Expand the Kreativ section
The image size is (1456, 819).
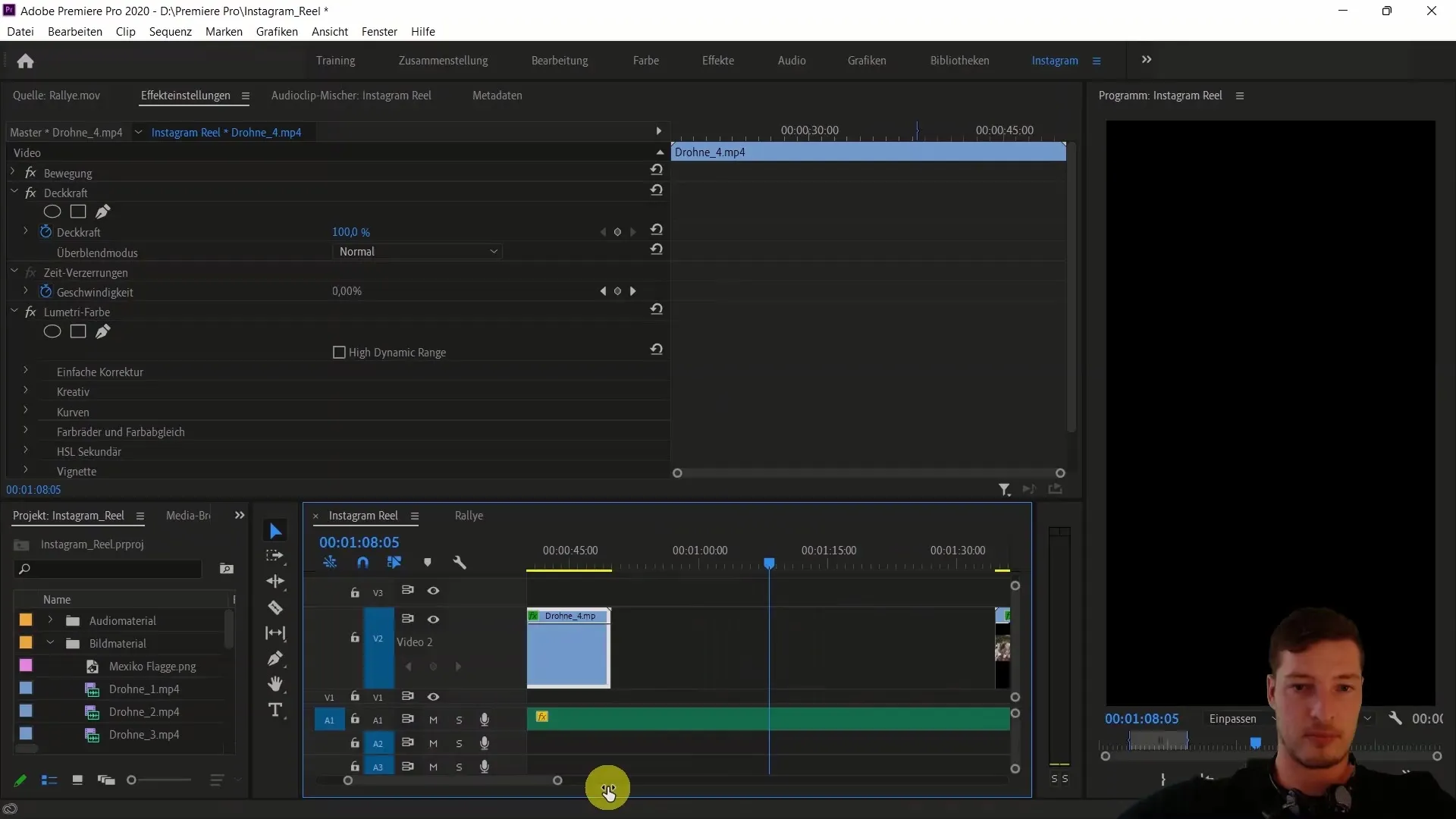coord(26,391)
